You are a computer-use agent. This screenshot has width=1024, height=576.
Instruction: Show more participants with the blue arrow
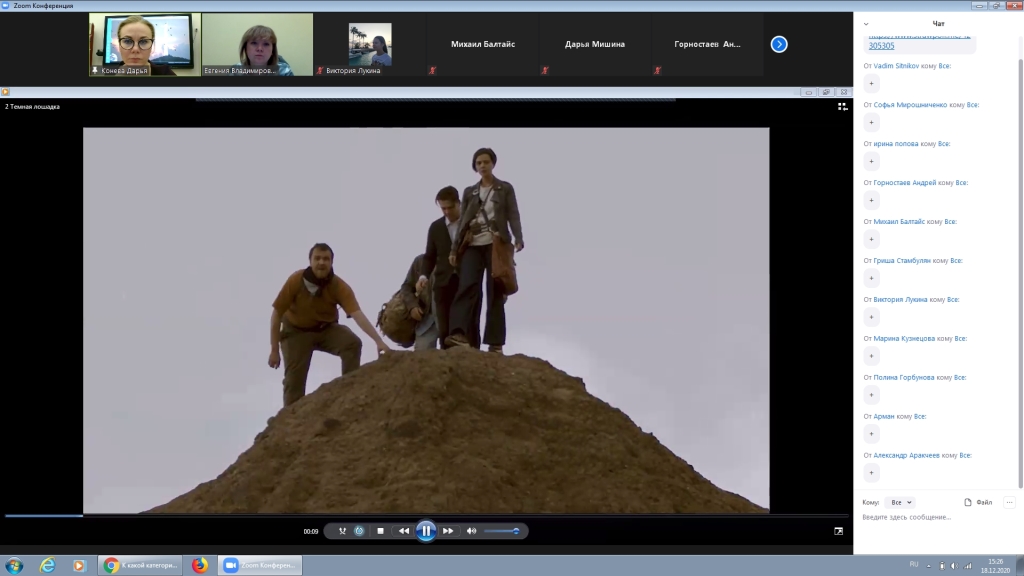(778, 44)
